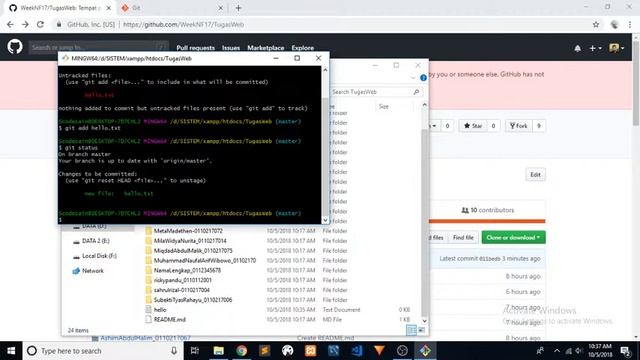
Task: Open the 10 contributors link
Action: pos(487,210)
